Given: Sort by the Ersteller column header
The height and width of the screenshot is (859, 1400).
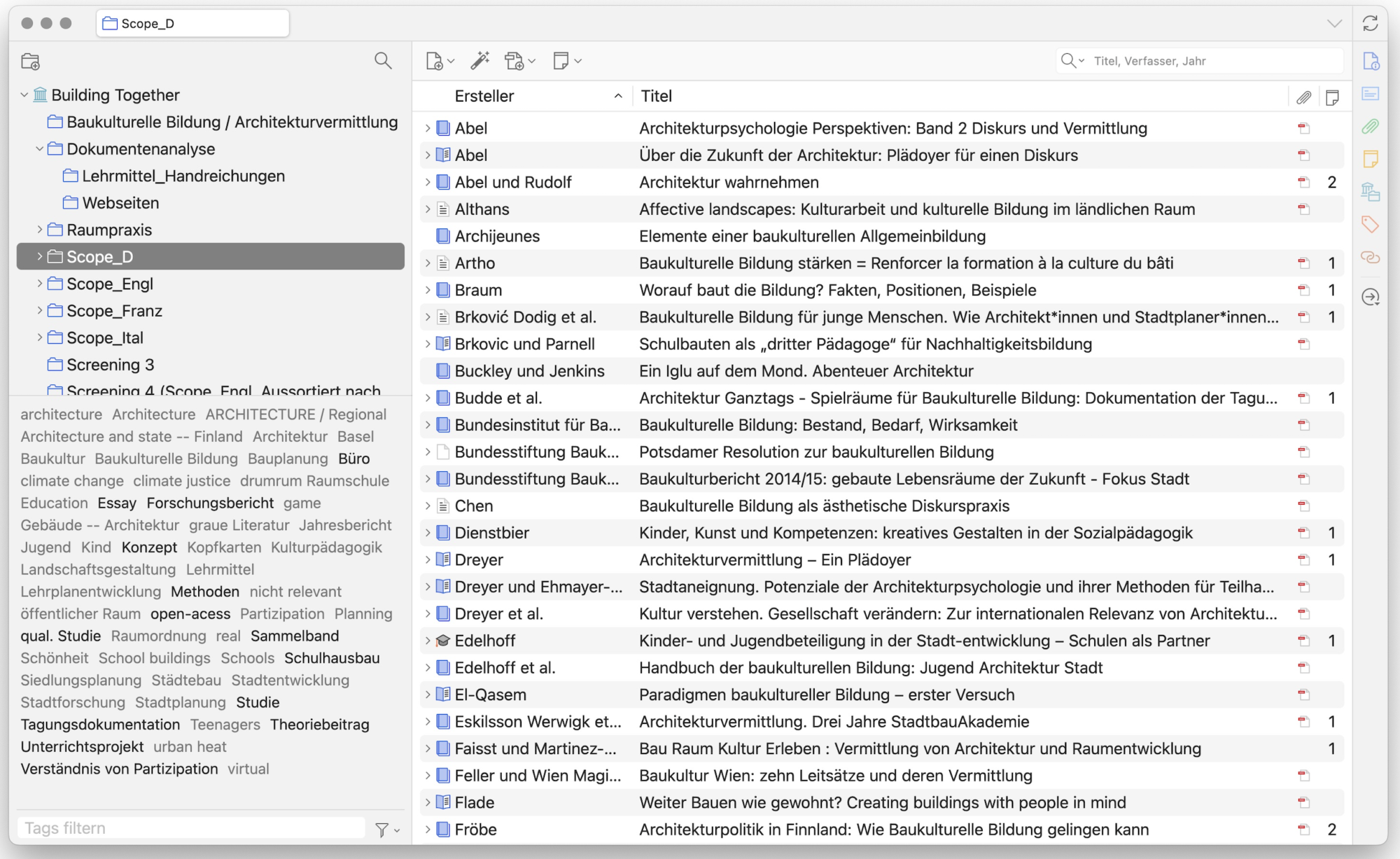Looking at the screenshot, I should coord(484,96).
